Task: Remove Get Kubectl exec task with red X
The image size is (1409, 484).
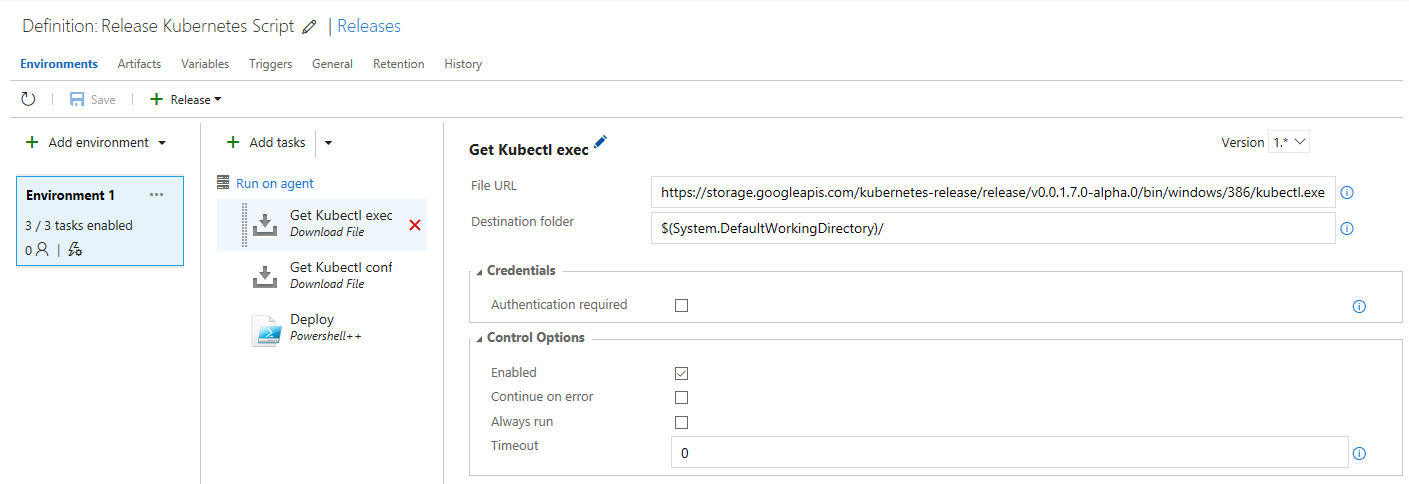Action: tap(415, 225)
